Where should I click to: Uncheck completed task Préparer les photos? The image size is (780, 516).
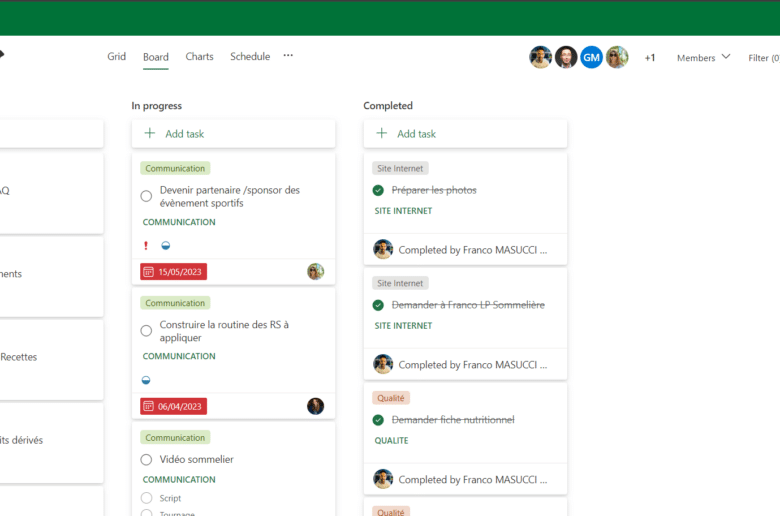378,190
